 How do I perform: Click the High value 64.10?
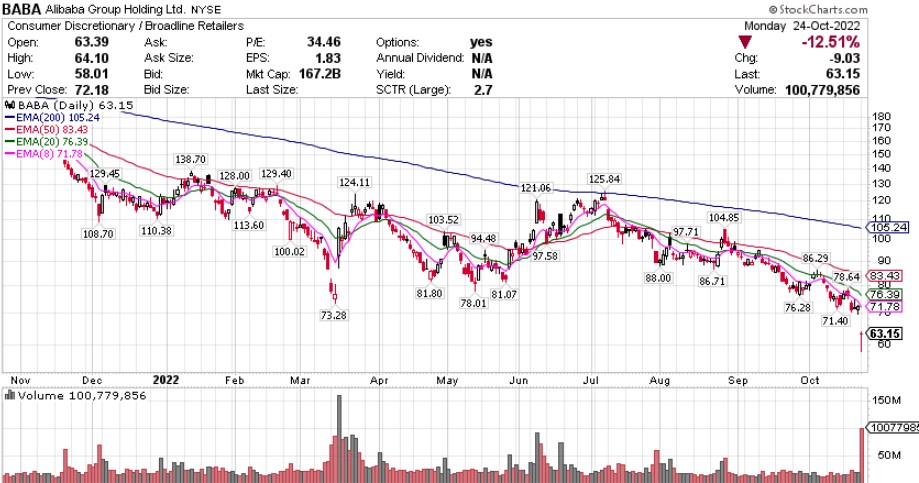[x=91, y=58]
